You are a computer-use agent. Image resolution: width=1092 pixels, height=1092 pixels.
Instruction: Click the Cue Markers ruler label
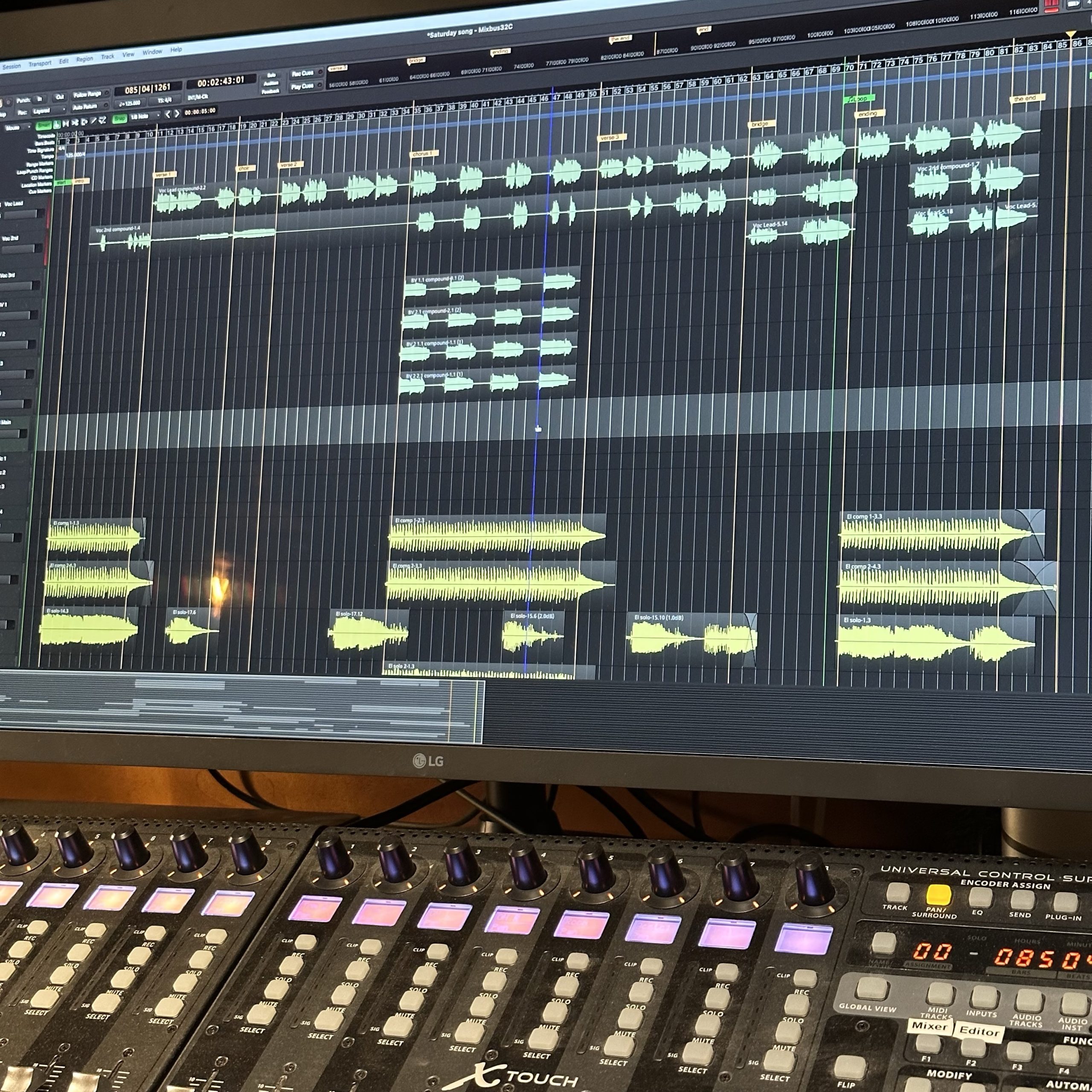coord(40,192)
